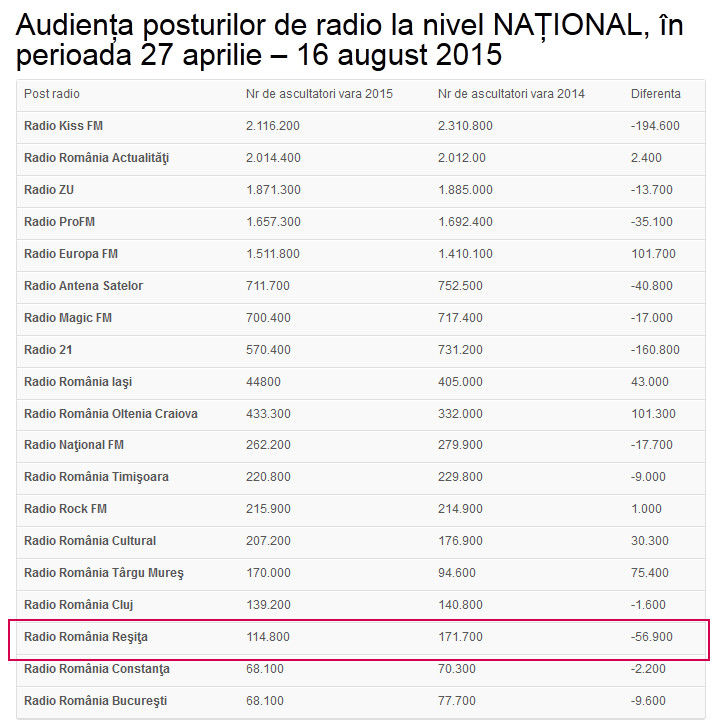Click Radio România Actualități station name
The width and height of the screenshot is (722, 724).
coord(96,158)
